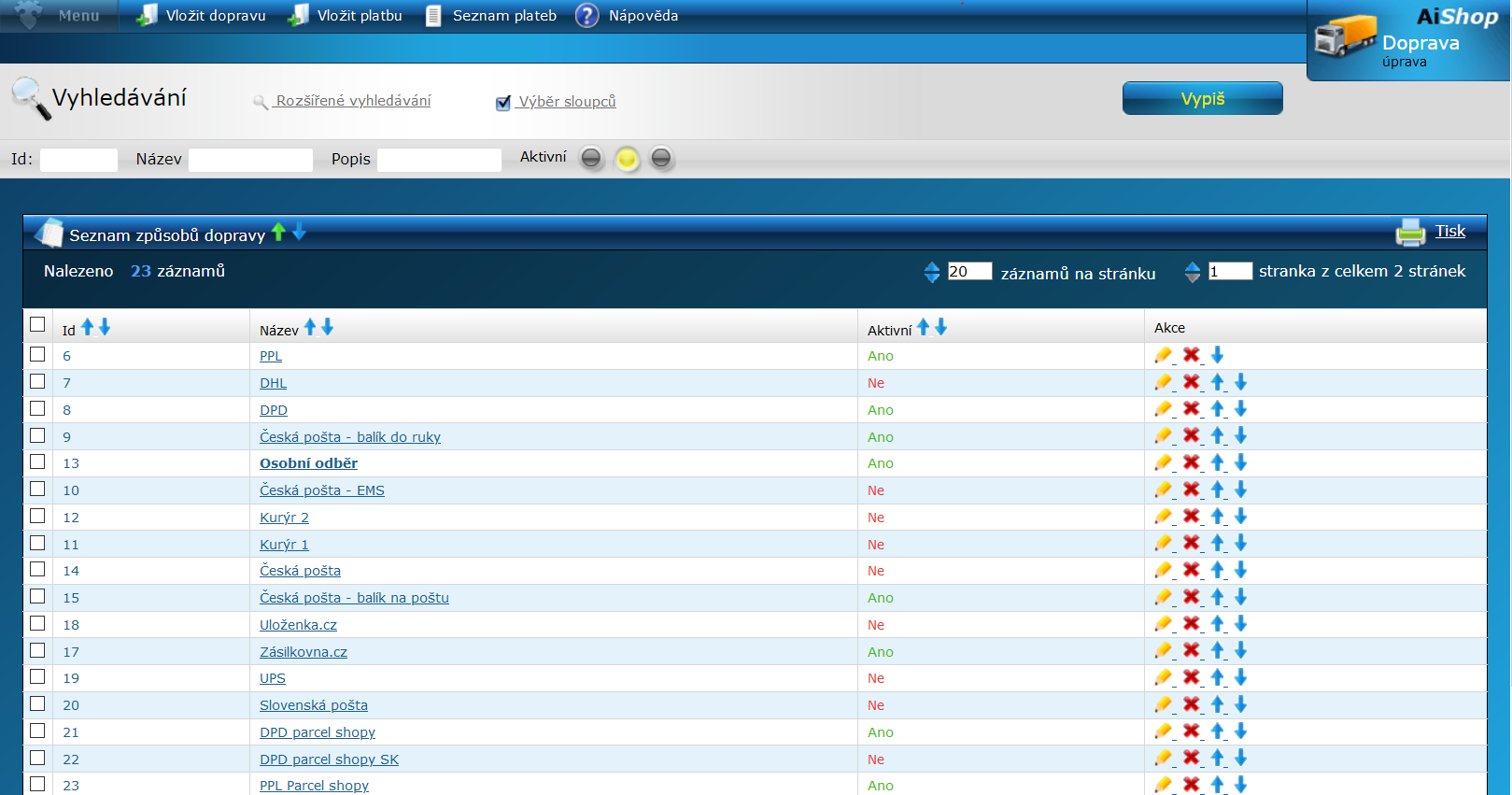Click the printer icon next to Tisk
The image size is (1512, 795).
click(x=1410, y=232)
